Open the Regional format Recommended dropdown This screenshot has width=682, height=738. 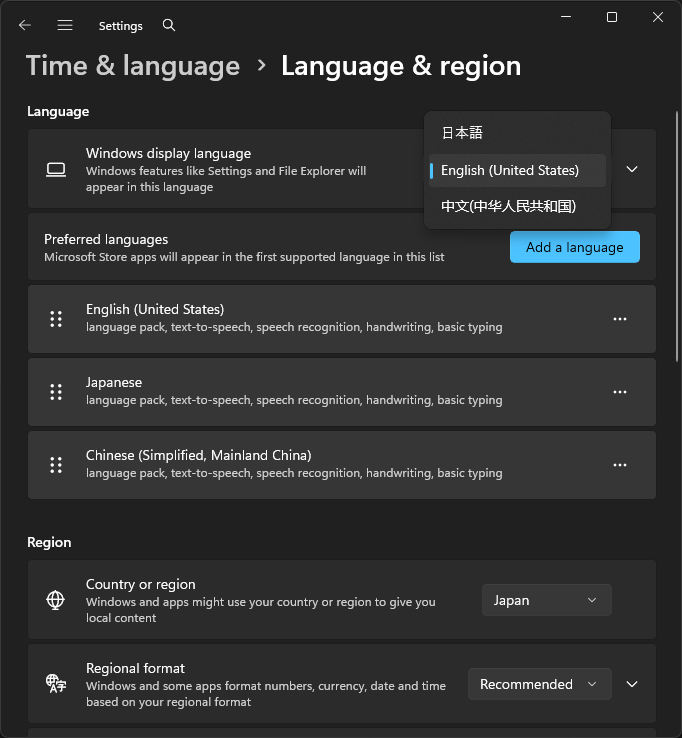pyautogui.click(x=540, y=684)
